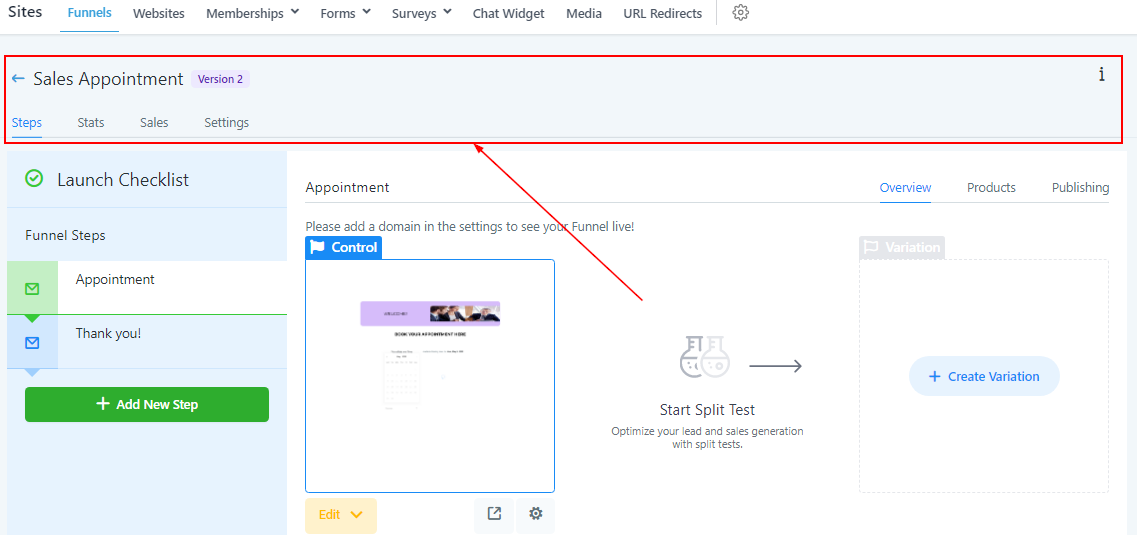The width and height of the screenshot is (1137, 535).
Task: Click the envelope icon for Appointment step
Action: [32, 289]
